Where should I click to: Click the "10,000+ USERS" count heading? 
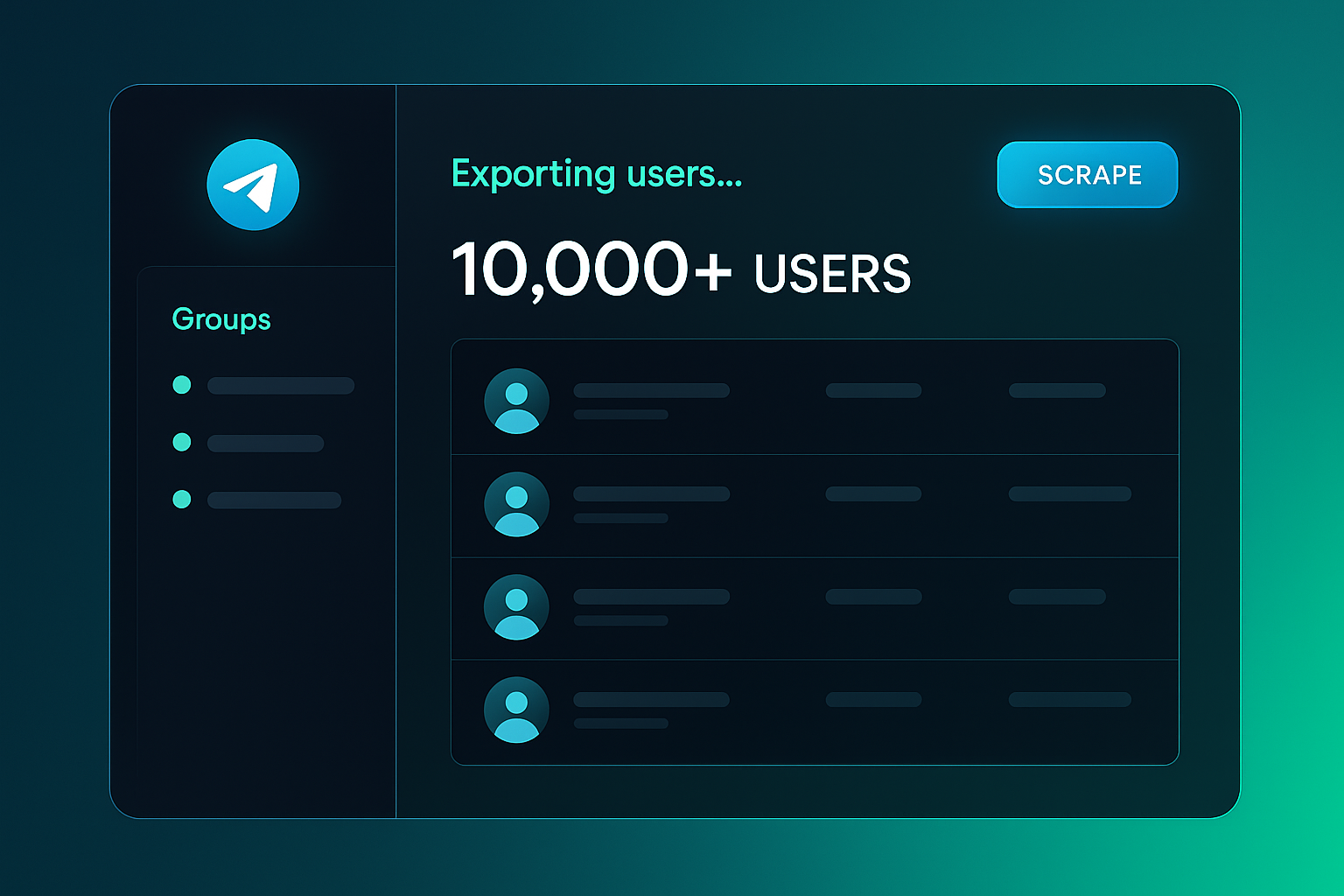[x=681, y=270]
